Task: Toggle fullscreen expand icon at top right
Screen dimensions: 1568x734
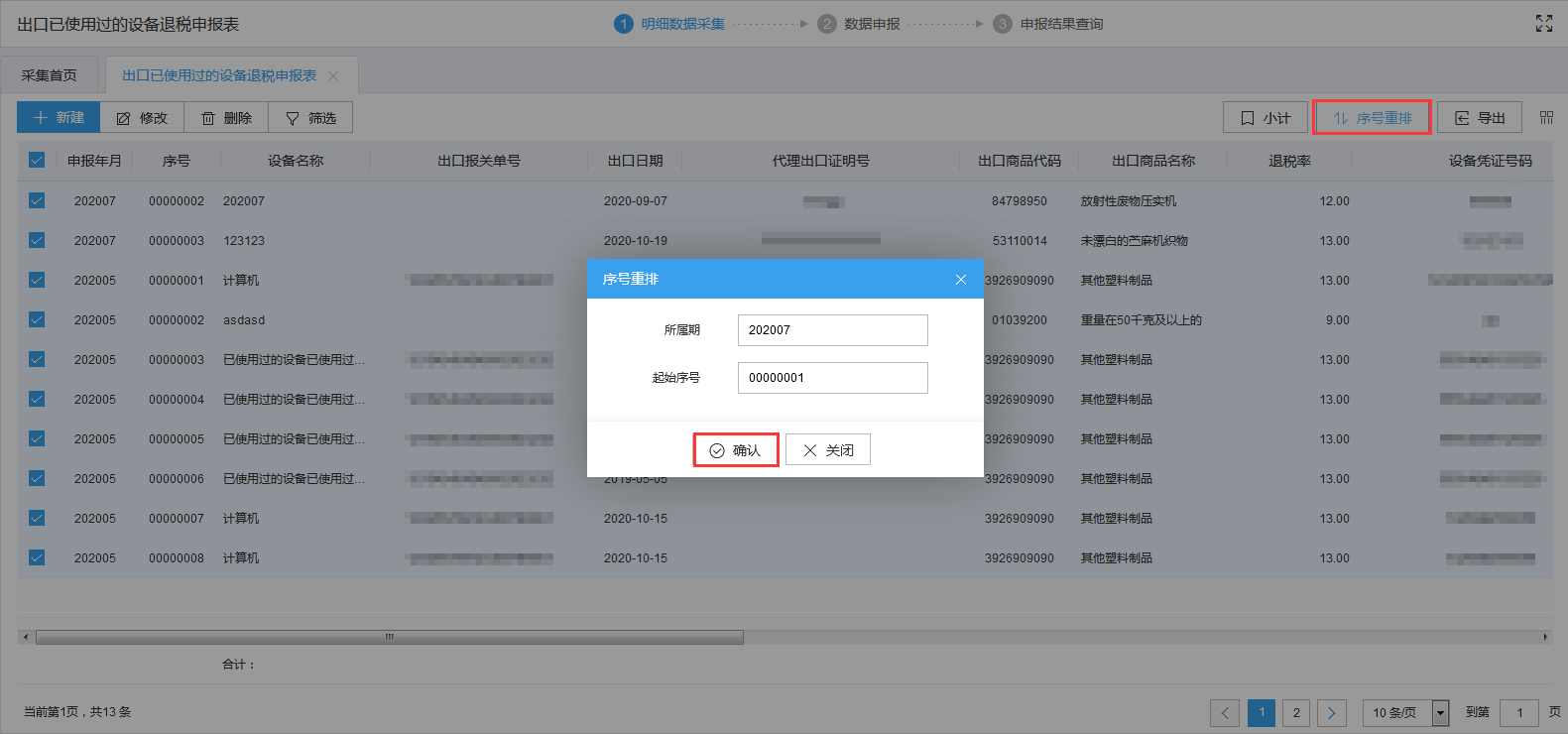Action: pos(1544,24)
